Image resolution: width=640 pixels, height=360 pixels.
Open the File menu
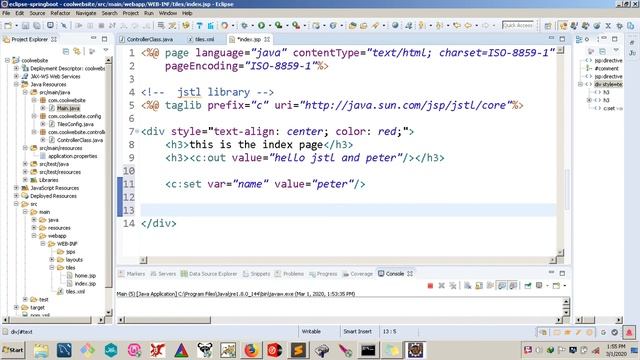[6, 13]
